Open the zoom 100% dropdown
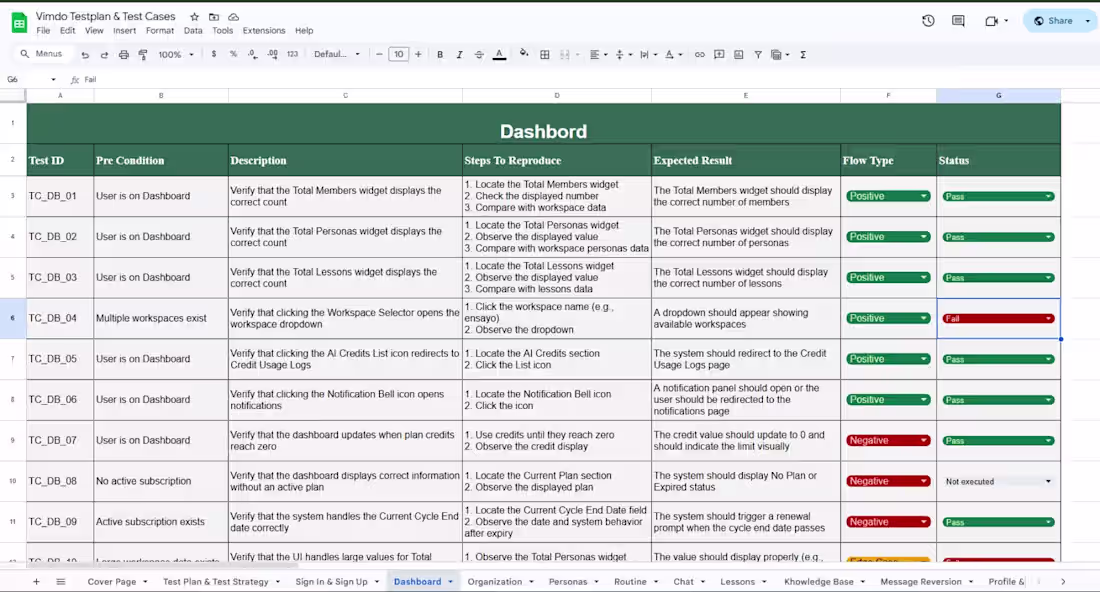The image size is (1100, 592). pyautogui.click(x=175, y=54)
